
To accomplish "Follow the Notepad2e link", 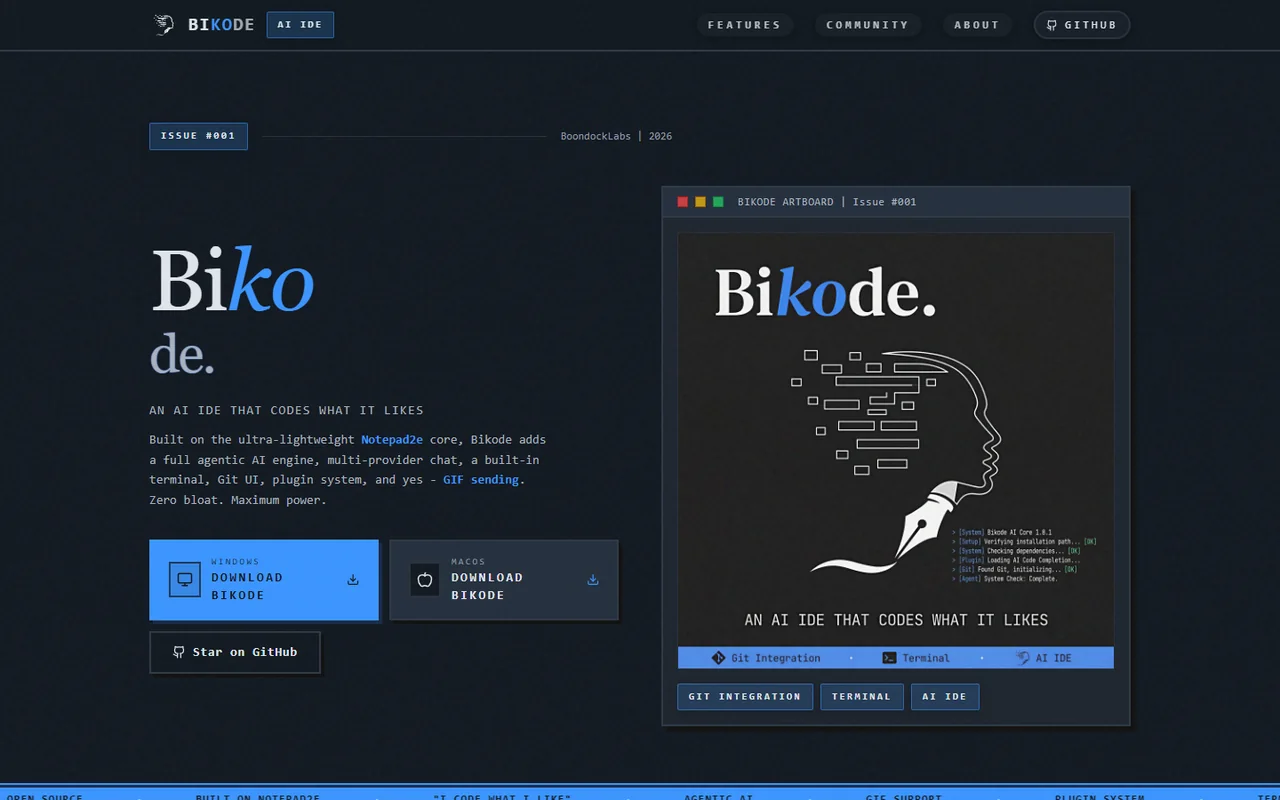I will point(392,440).
